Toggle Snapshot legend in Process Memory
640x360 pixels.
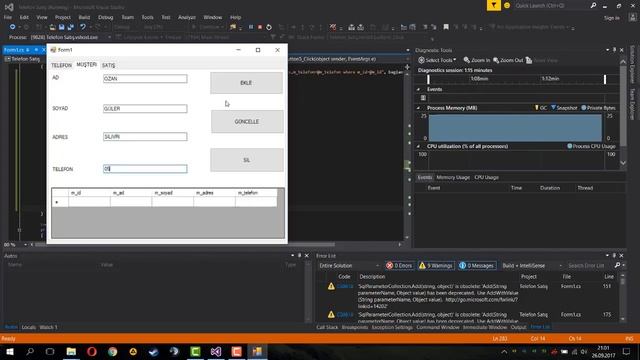(x=564, y=108)
